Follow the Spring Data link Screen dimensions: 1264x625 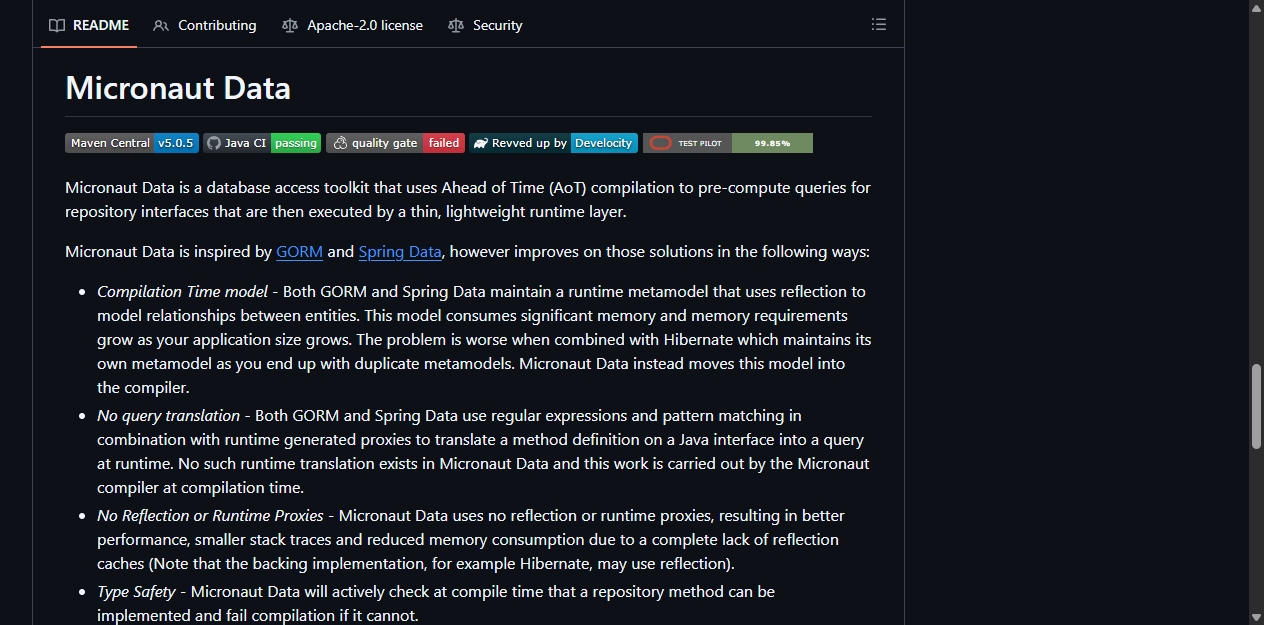[400, 252]
